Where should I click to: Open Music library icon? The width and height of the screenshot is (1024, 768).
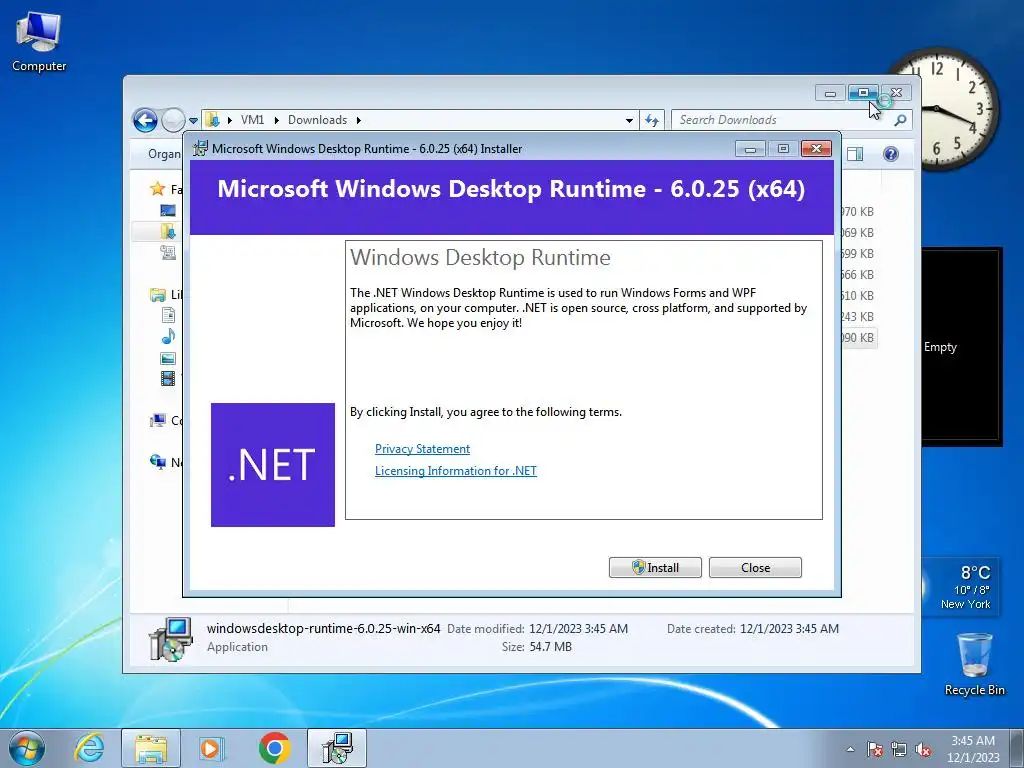pyautogui.click(x=168, y=336)
